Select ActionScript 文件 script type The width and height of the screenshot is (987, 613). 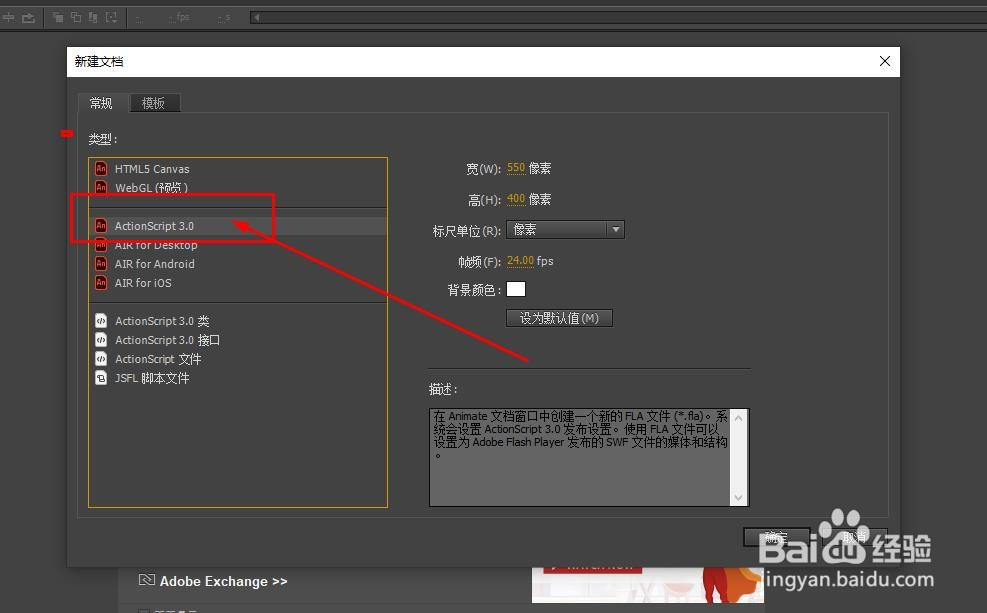tap(238, 359)
